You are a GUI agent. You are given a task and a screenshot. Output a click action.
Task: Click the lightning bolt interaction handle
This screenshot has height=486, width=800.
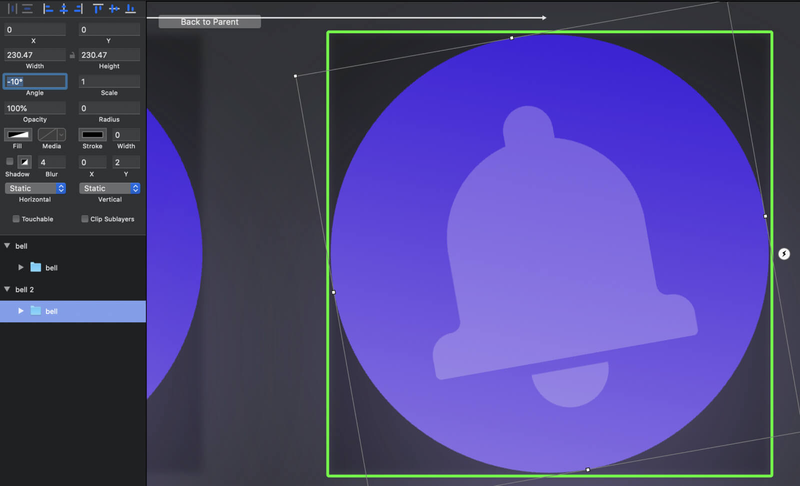pyautogui.click(x=784, y=253)
